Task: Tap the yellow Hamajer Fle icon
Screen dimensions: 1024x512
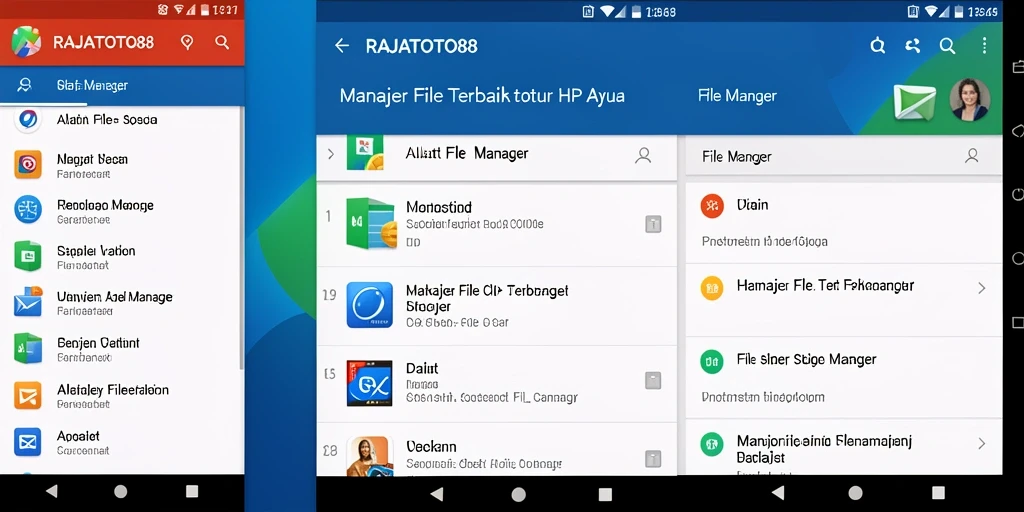Action: (712, 287)
